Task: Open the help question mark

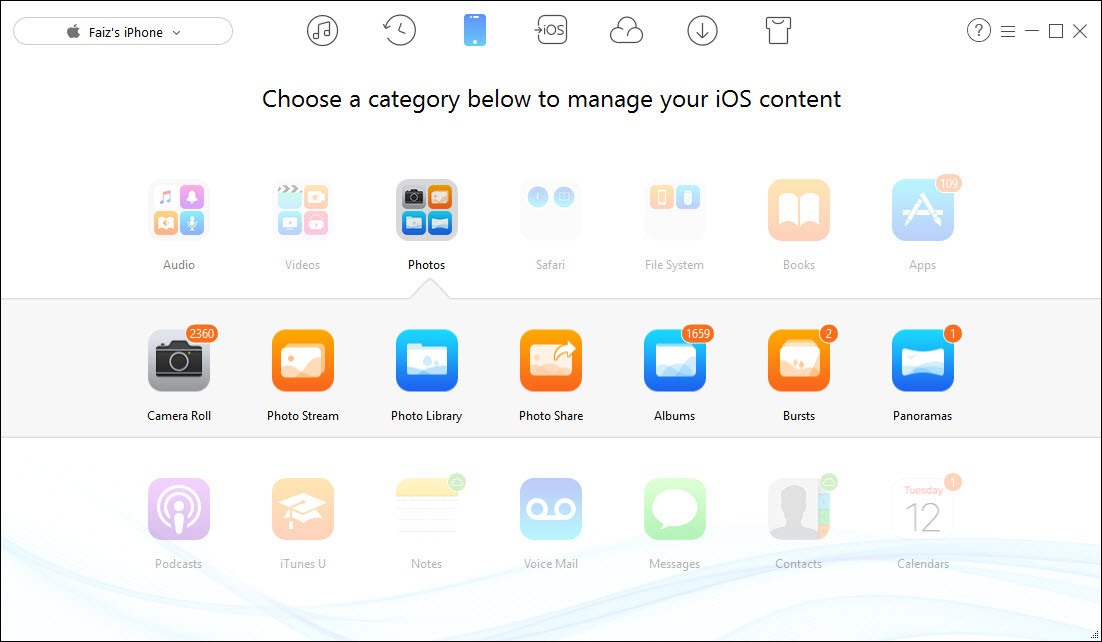Action: pos(979,30)
